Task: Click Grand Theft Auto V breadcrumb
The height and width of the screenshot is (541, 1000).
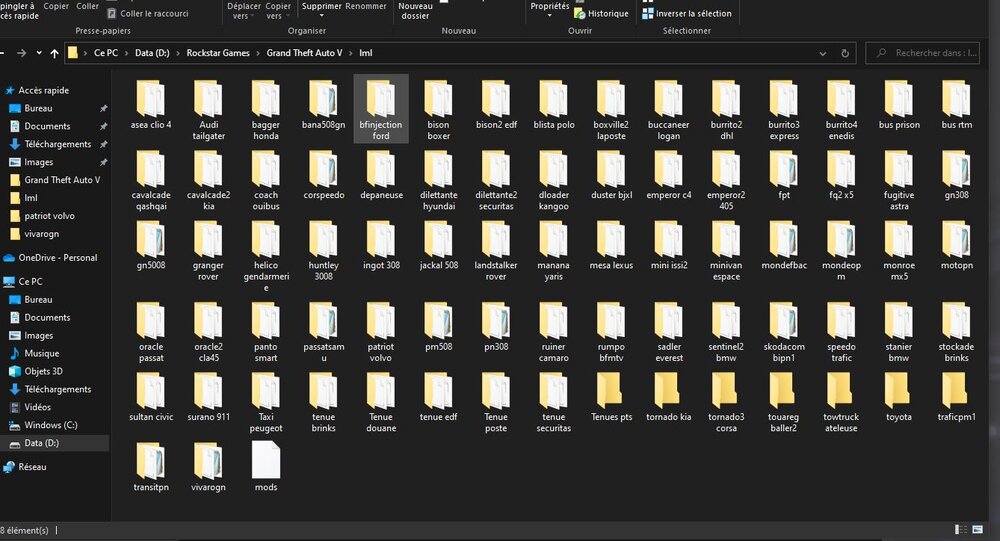Action: pos(304,53)
